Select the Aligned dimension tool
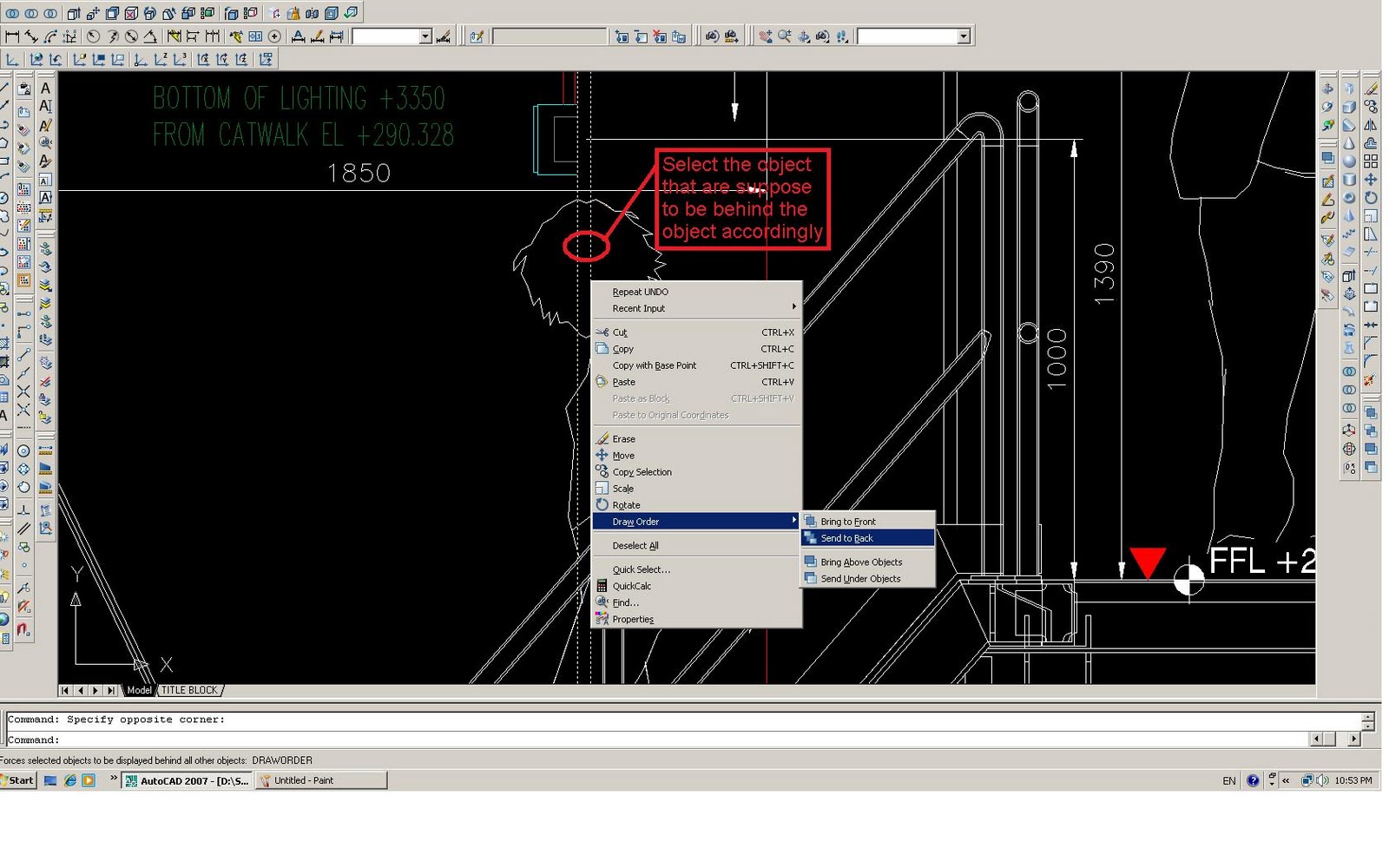Image resolution: width=1389 pixels, height=868 pixels. [x=31, y=36]
